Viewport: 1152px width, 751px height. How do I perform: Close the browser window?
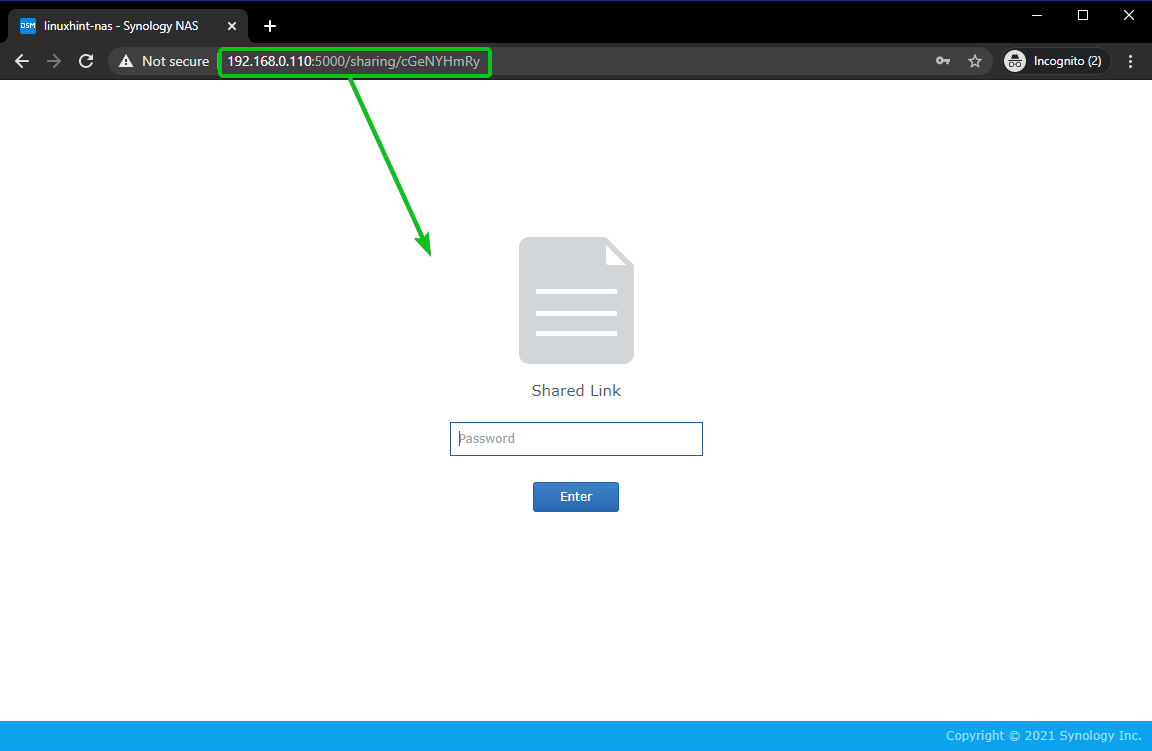click(1128, 15)
